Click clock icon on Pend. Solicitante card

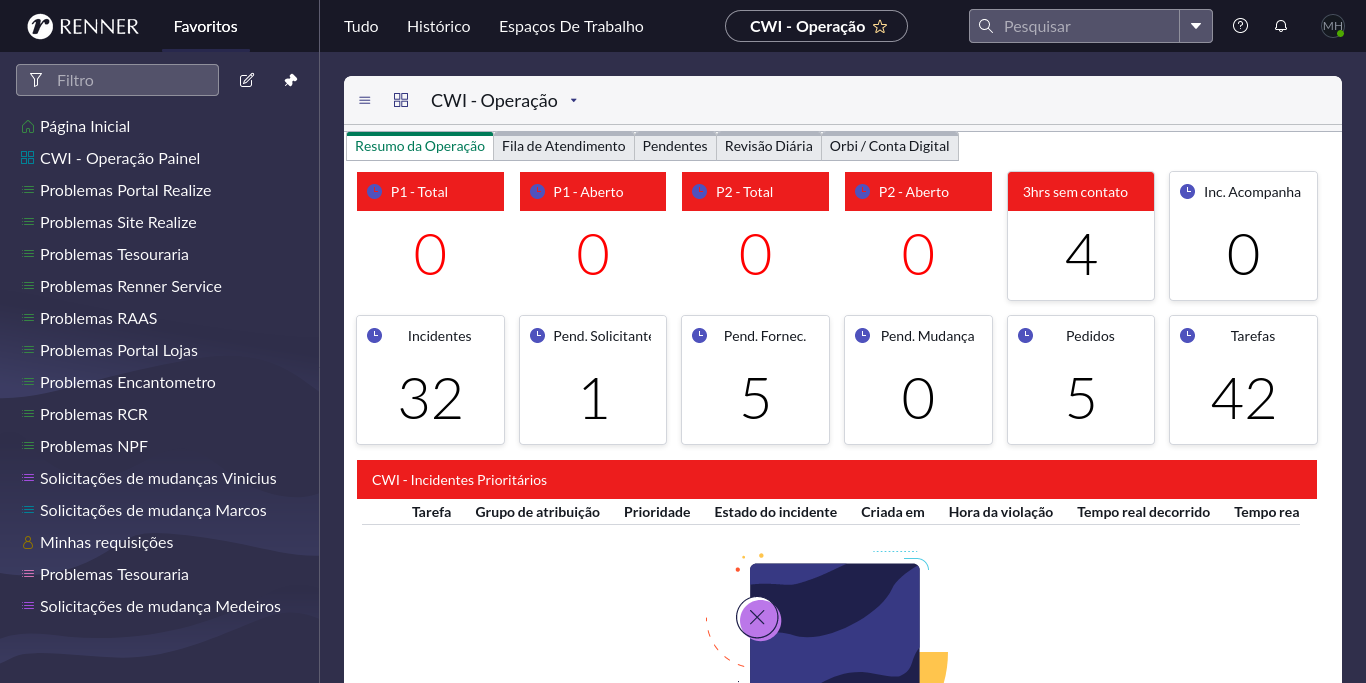coord(537,335)
